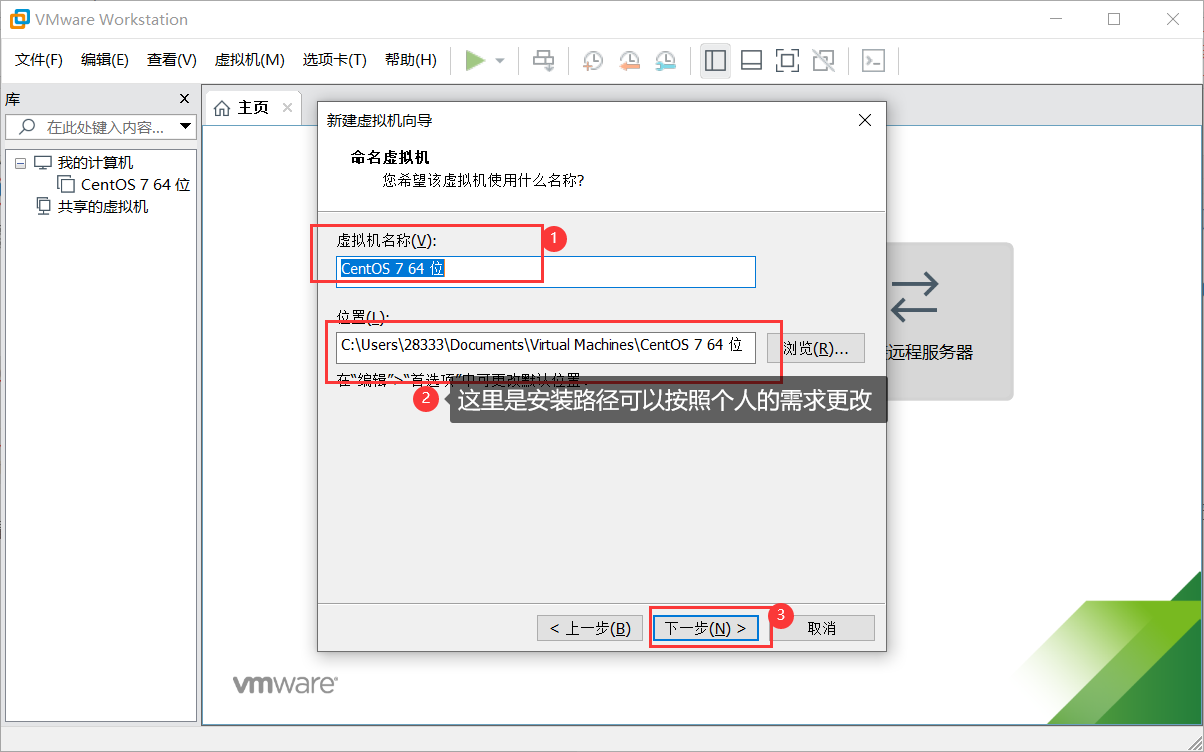This screenshot has height=752, width=1204.
Task: Click the 取消 cancel button
Action: pos(822,628)
